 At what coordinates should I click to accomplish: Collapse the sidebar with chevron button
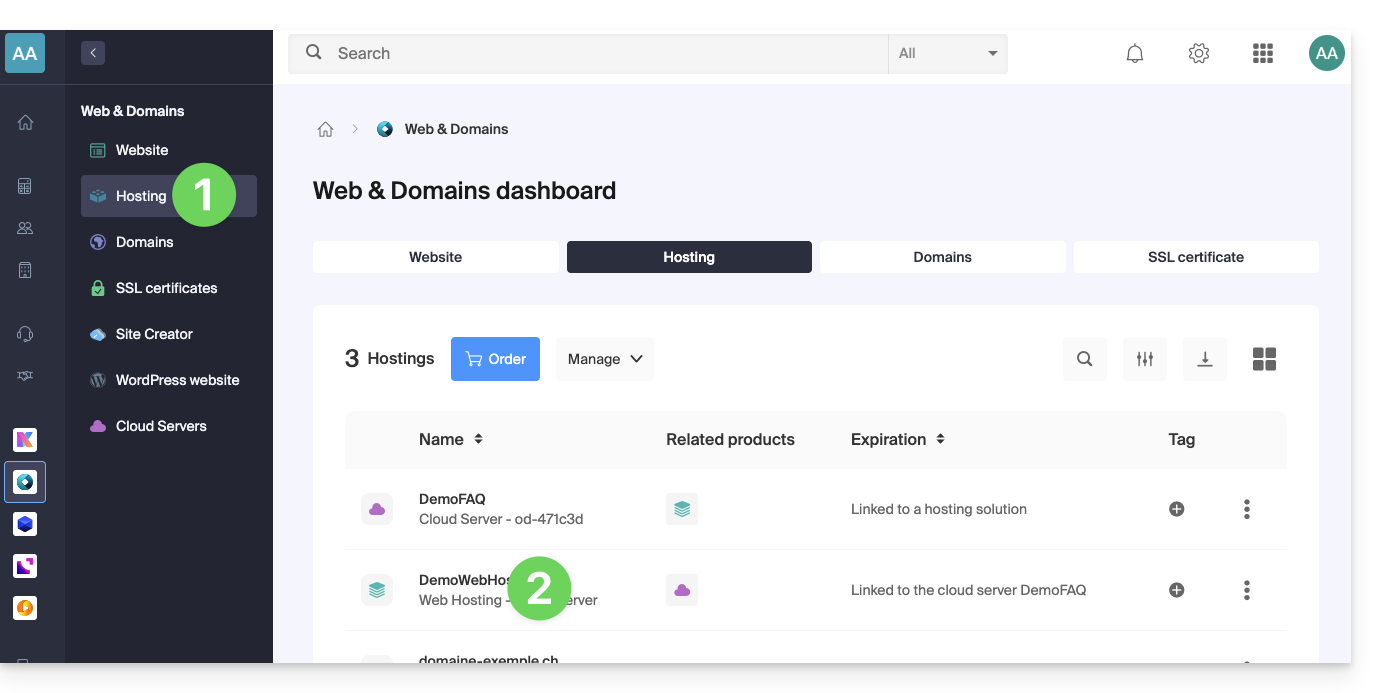tap(93, 54)
